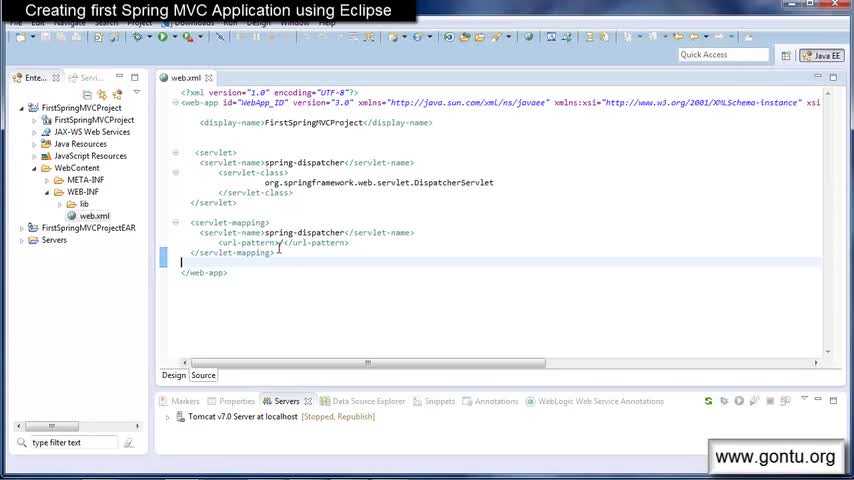
Task: Close the web.xml editor tab
Action: click(x=209, y=78)
